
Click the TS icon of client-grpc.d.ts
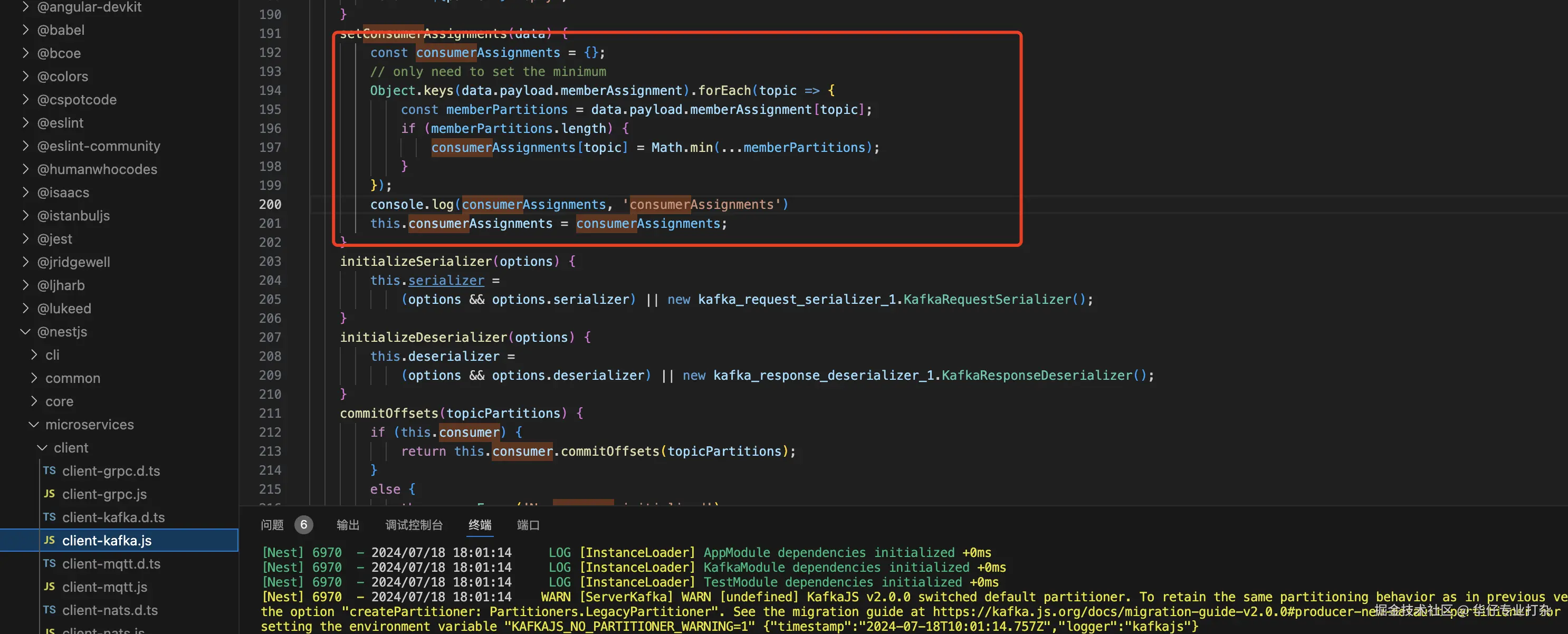click(49, 471)
